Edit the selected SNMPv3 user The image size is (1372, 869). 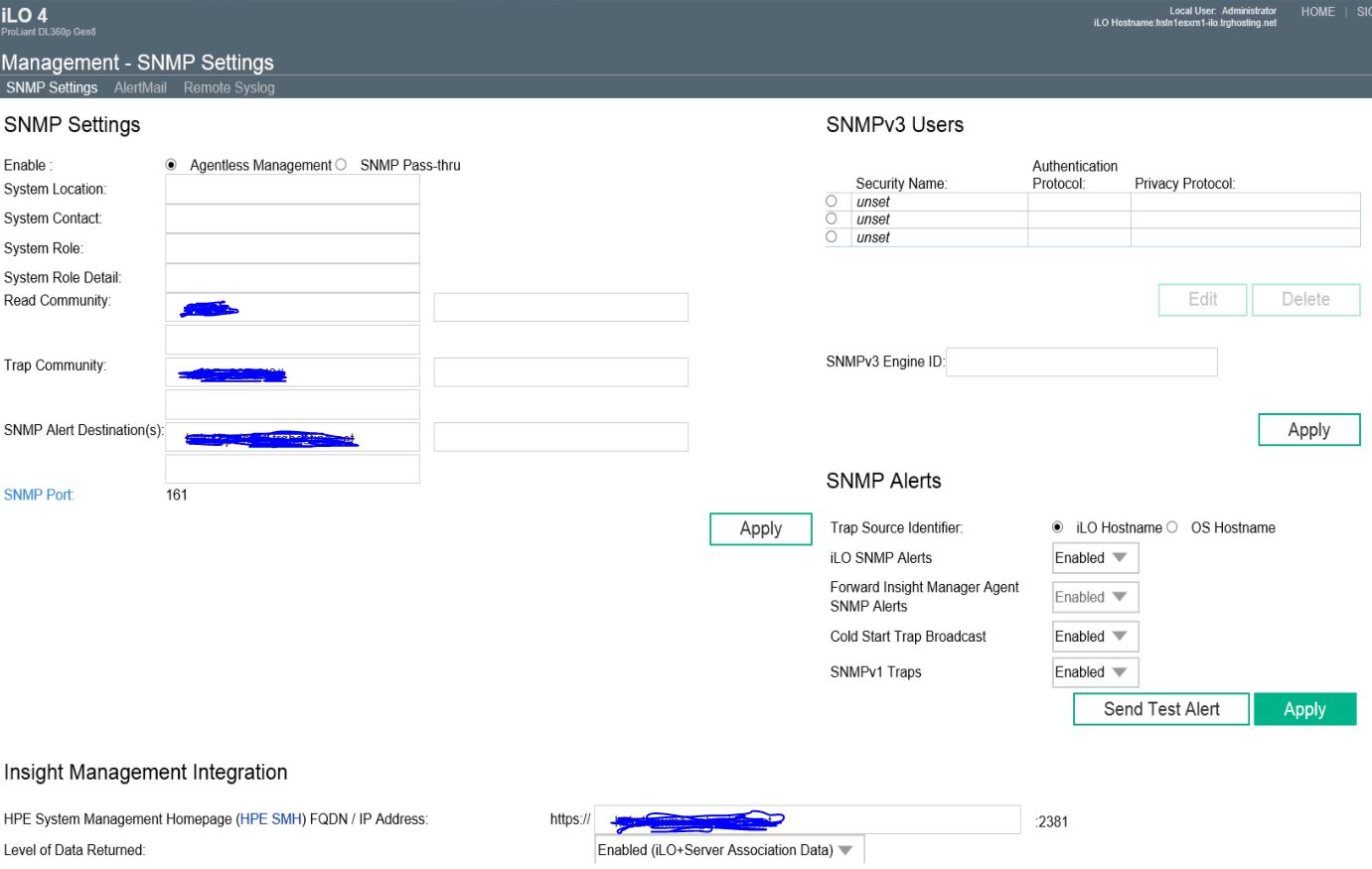(1203, 300)
